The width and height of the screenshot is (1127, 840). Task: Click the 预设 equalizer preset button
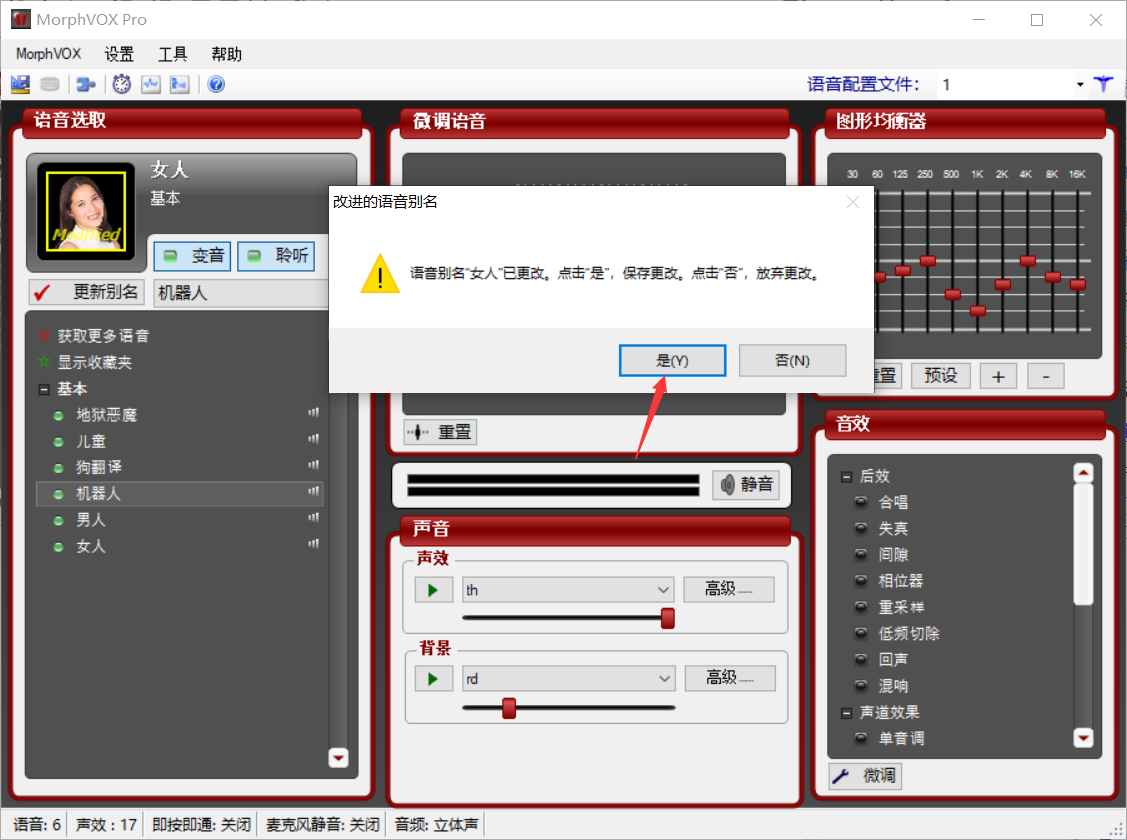tap(940, 376)
